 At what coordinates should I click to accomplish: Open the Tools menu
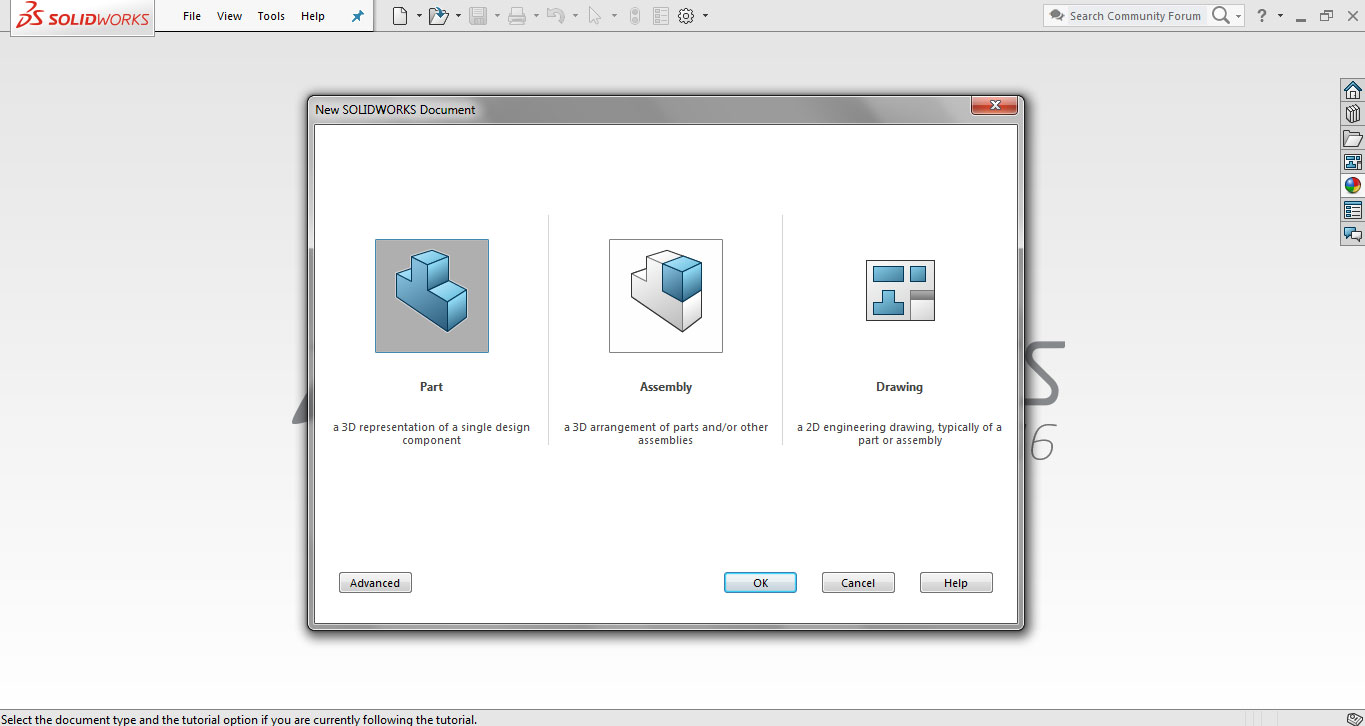point(271,16)
